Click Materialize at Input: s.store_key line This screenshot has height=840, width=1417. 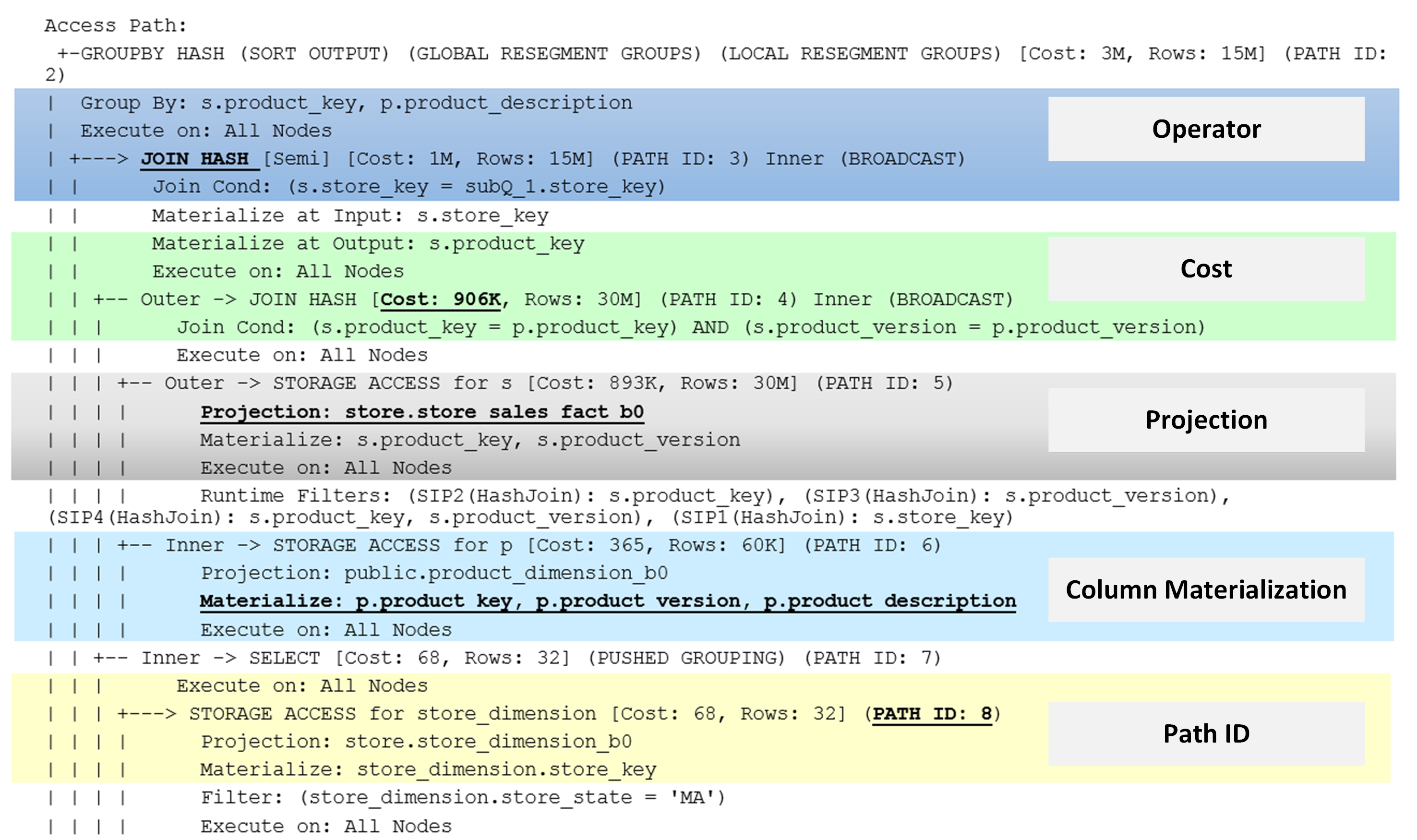click(x=350, y=216)
